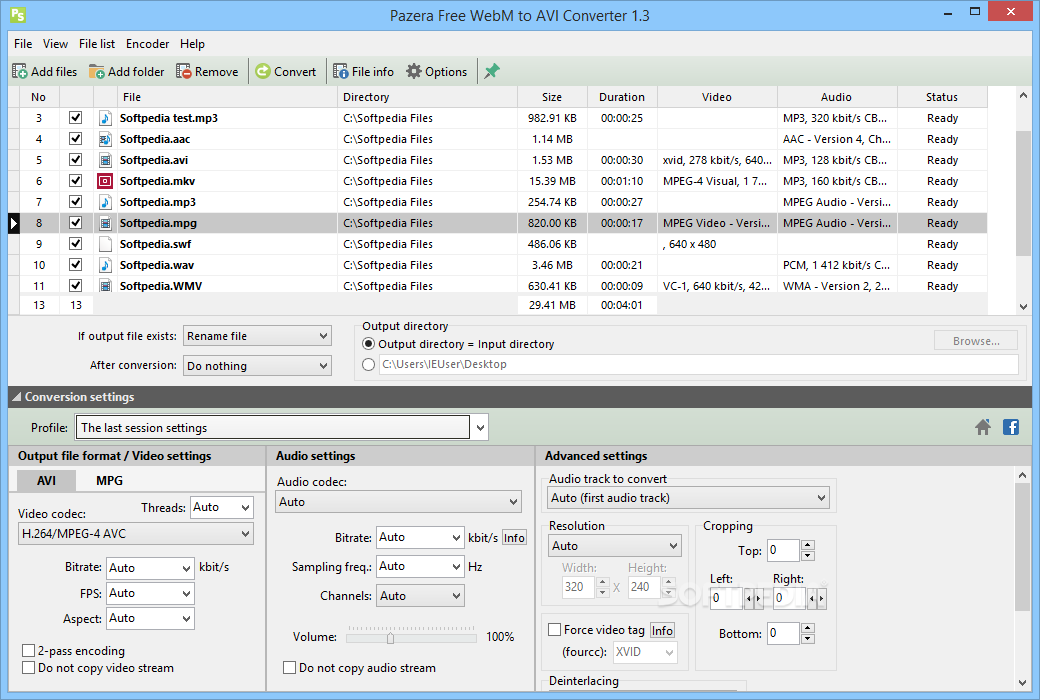Enable Do not copy video stream
Screen dimensions: 1040x700
pos(29,667)
